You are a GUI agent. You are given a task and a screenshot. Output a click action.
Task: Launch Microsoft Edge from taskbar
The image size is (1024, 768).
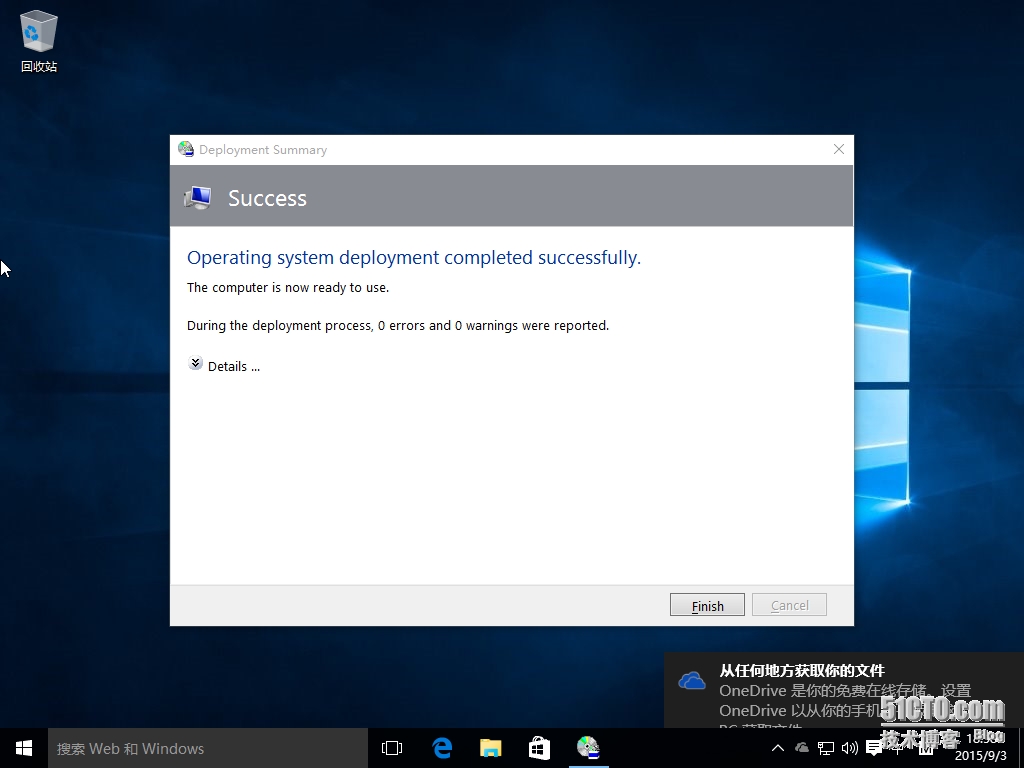(442, 748)
